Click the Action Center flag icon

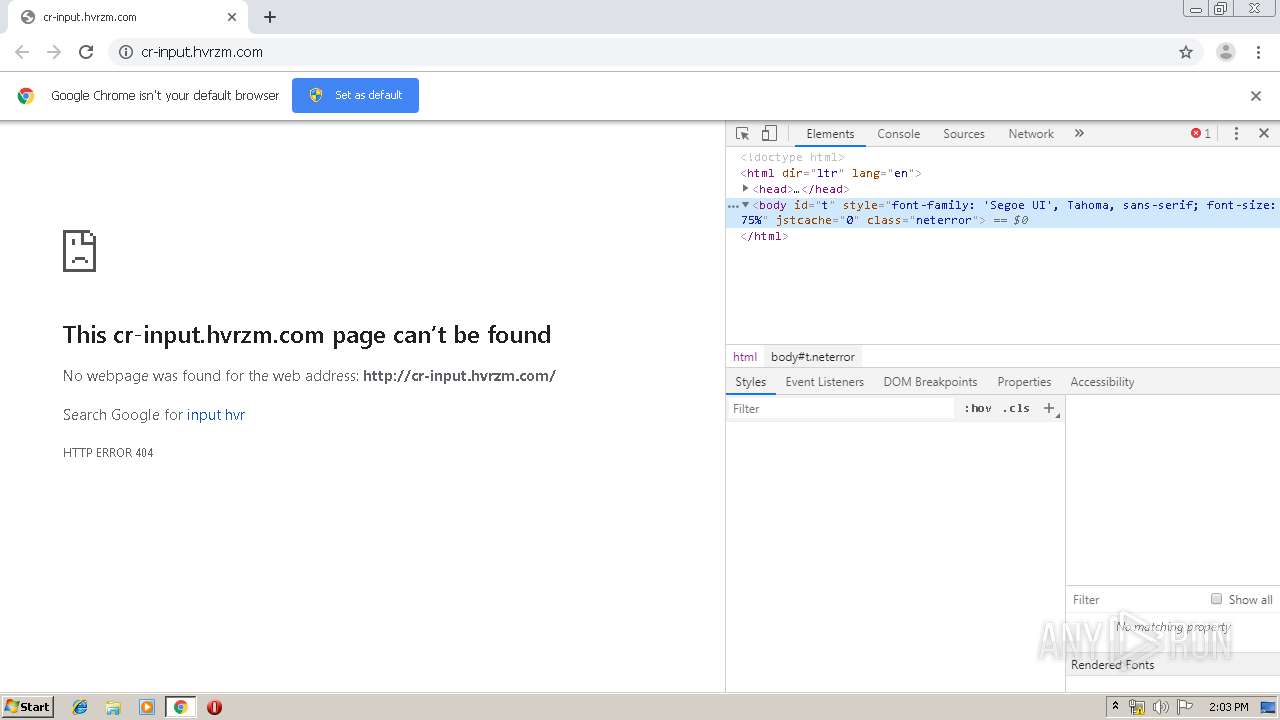tap(1185, 707)
